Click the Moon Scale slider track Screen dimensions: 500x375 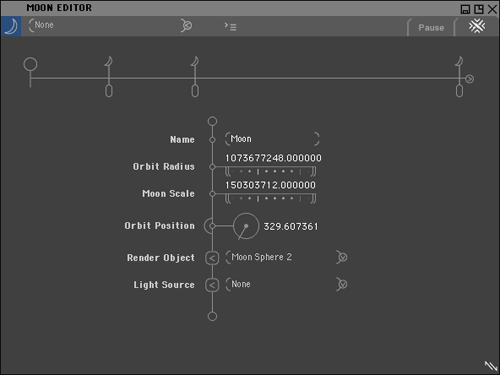pos(270,199)
